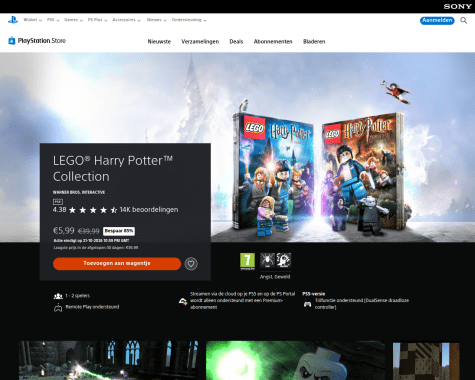Click the PlayStation Store text link
This screenshot has height=380, width=475.
click(42, 41)
